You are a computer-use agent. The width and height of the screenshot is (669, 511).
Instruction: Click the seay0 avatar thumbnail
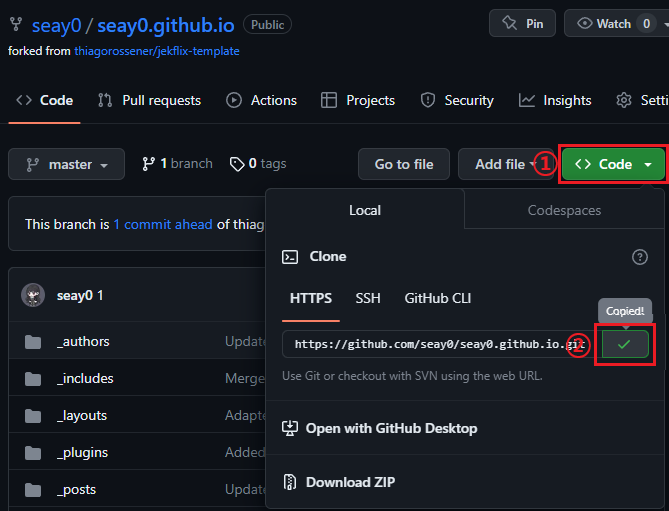point(33,295)
